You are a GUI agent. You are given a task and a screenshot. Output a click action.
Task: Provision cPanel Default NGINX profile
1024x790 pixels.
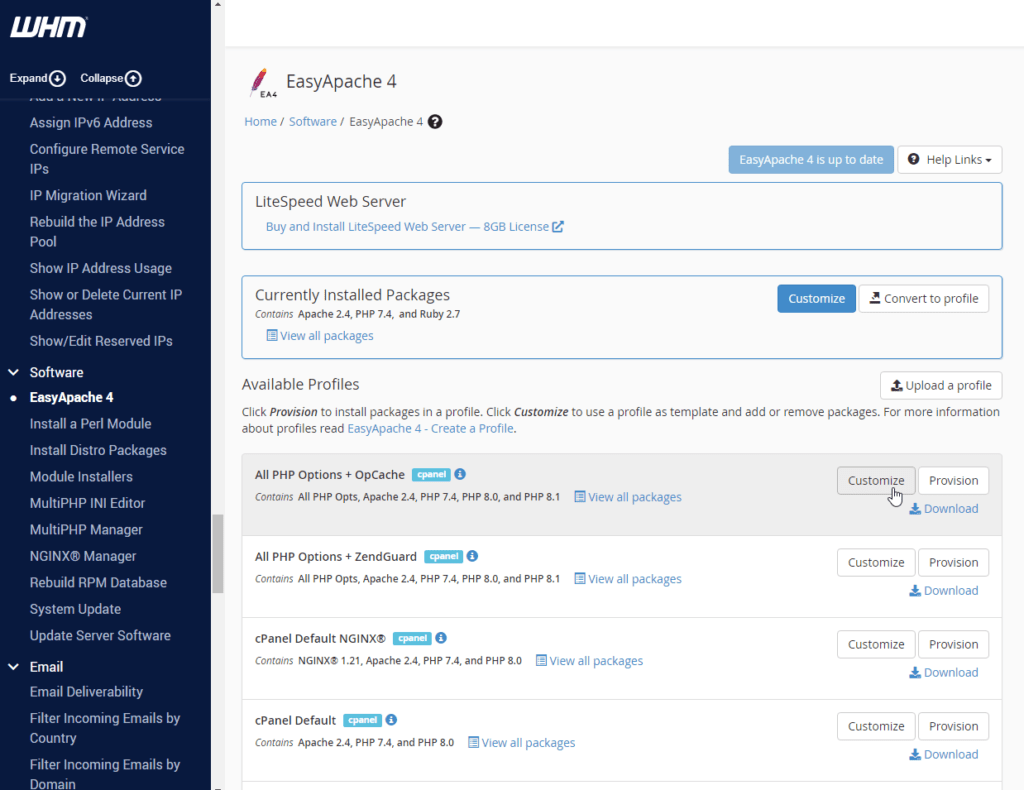(x=953, y=644)
